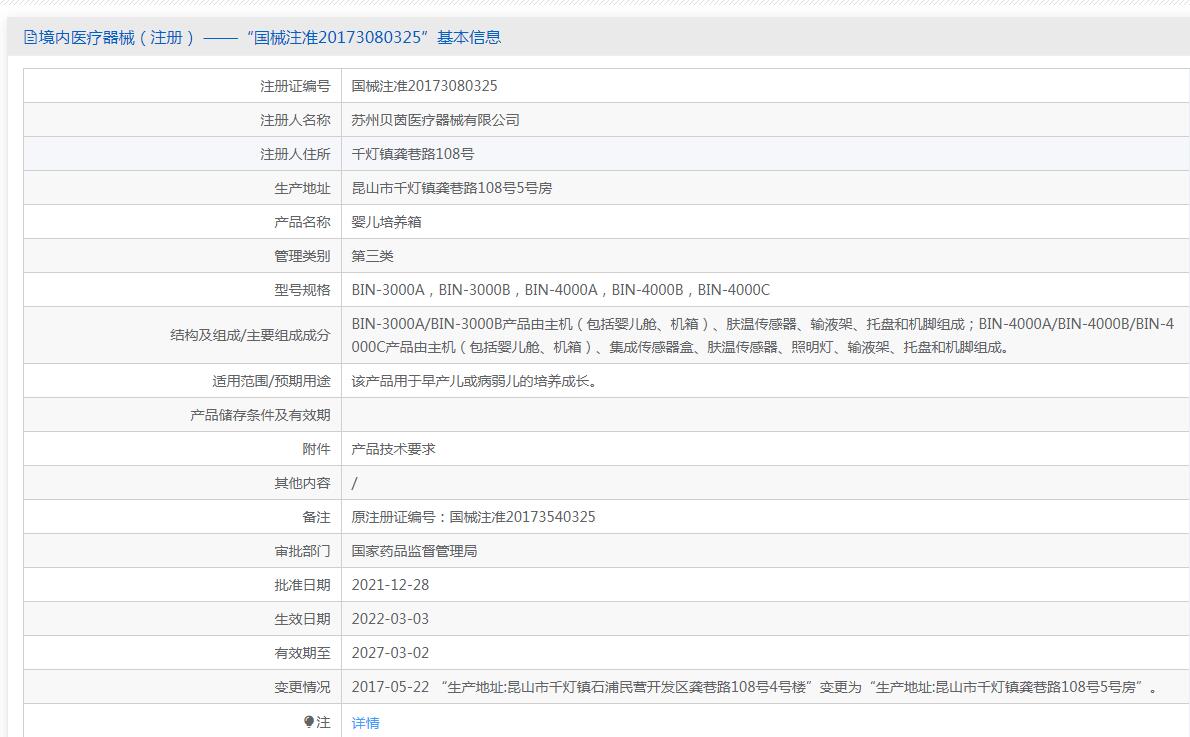Screen dimensions: 1190x737
Task: Select expiry date 2027-03-02
Action: [x=390, y=653]
